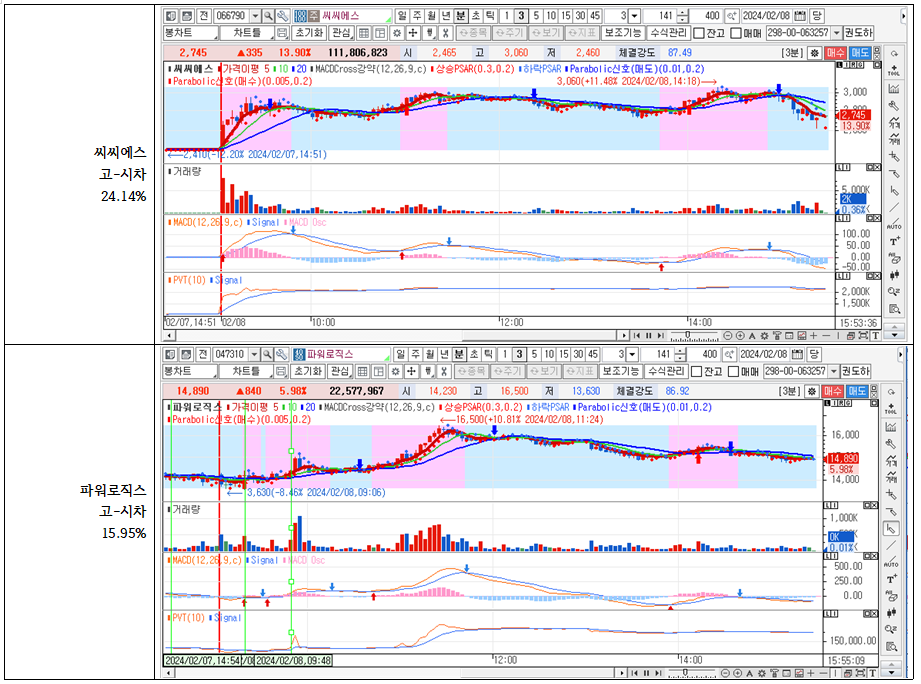Click scissors cut icon in 파워로직스 toolbar

point(444,371)
